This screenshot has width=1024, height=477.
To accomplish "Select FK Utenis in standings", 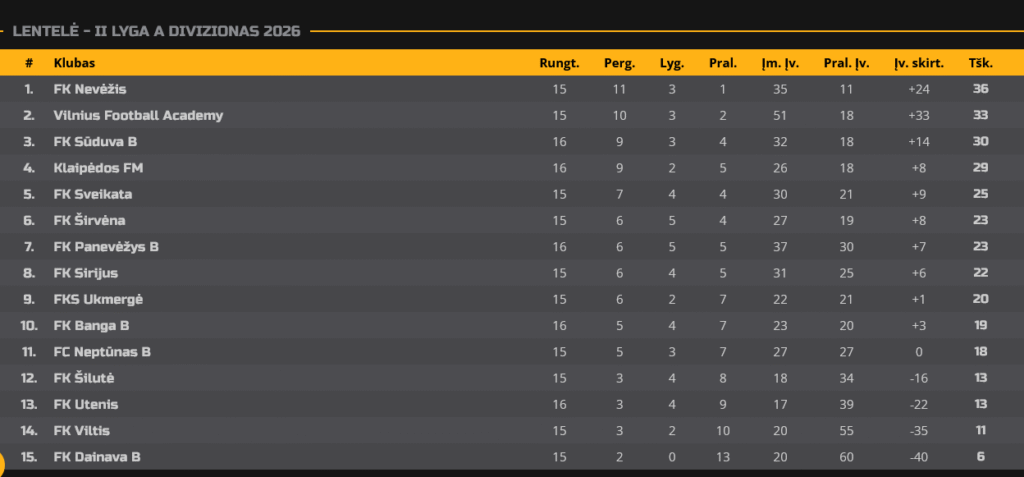I will point(86,404).
